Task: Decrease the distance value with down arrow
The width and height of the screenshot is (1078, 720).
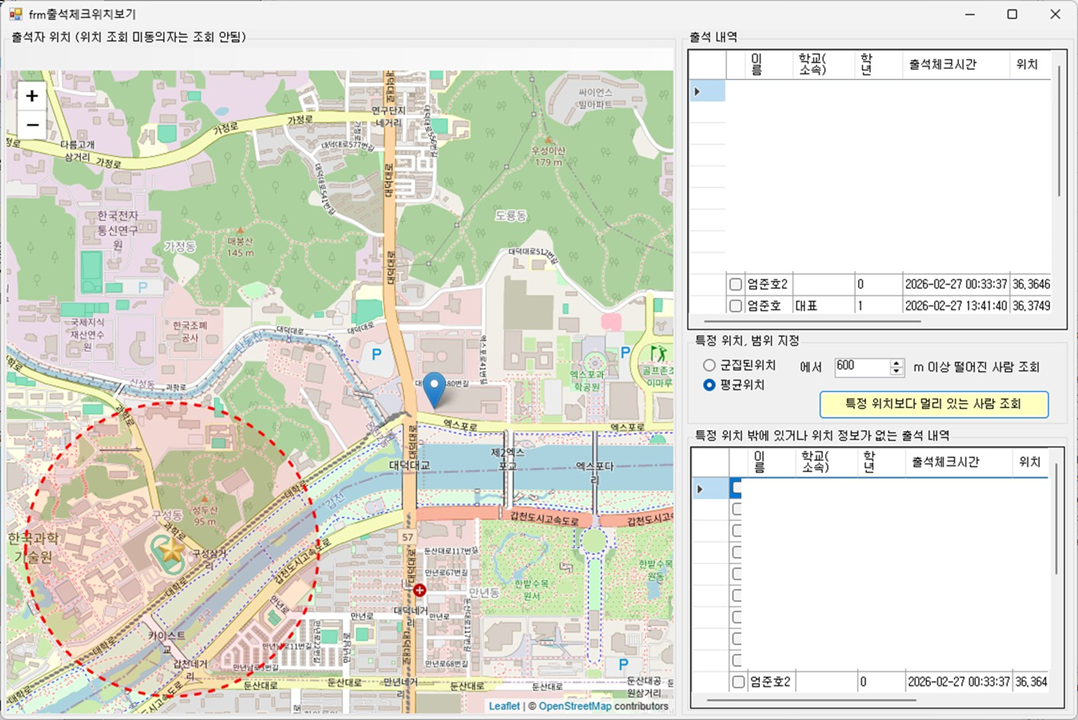Action: pos(897,371)
